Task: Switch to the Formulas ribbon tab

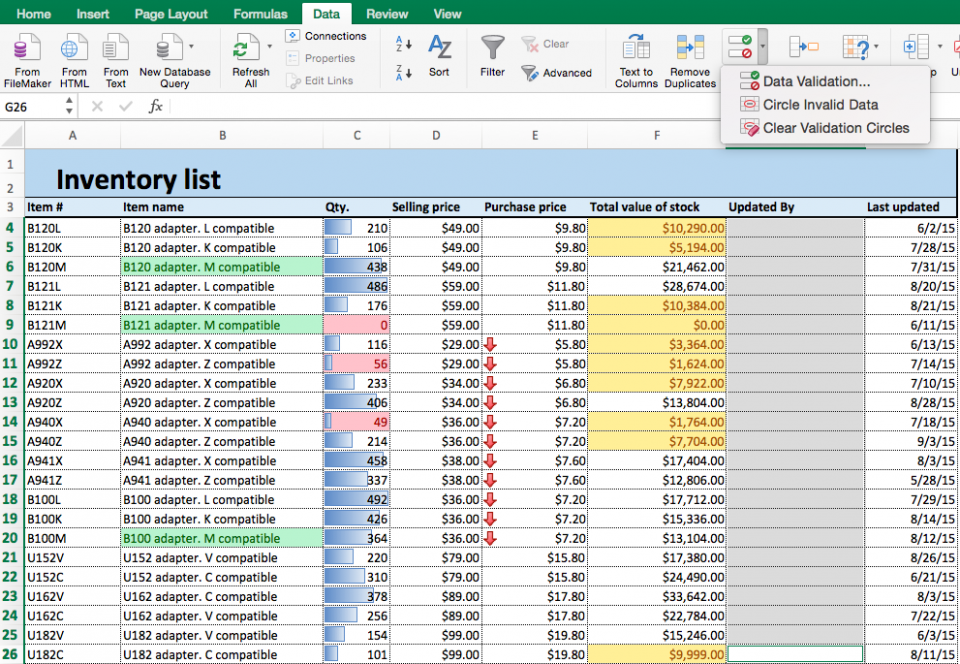Action: [x=260, y=14]
